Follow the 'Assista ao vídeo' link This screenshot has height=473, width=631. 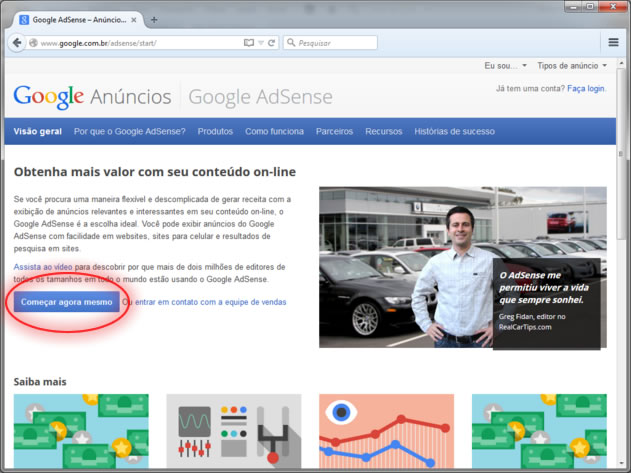(x=43, y=267)
